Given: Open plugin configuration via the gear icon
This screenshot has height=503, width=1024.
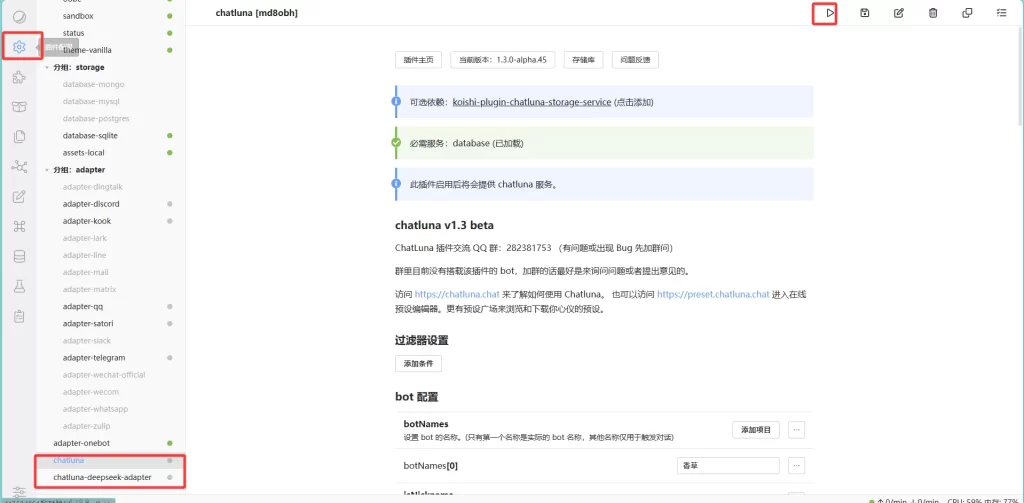Looking at the screenshot, I should click(x=19, y=47).
